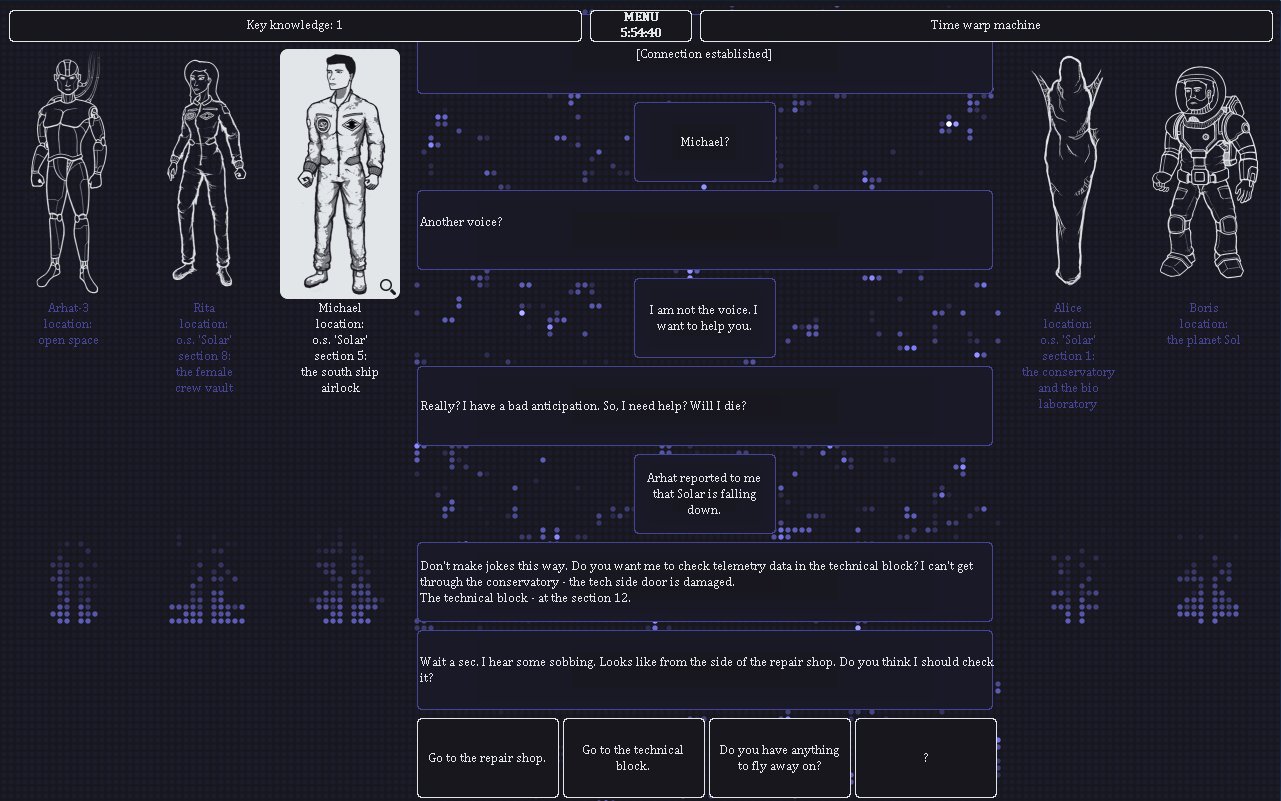This screenshot has height=801, width=1281.
Task: Click the magnifier icon on Michael's portrait
Action: tap(387, 287)
